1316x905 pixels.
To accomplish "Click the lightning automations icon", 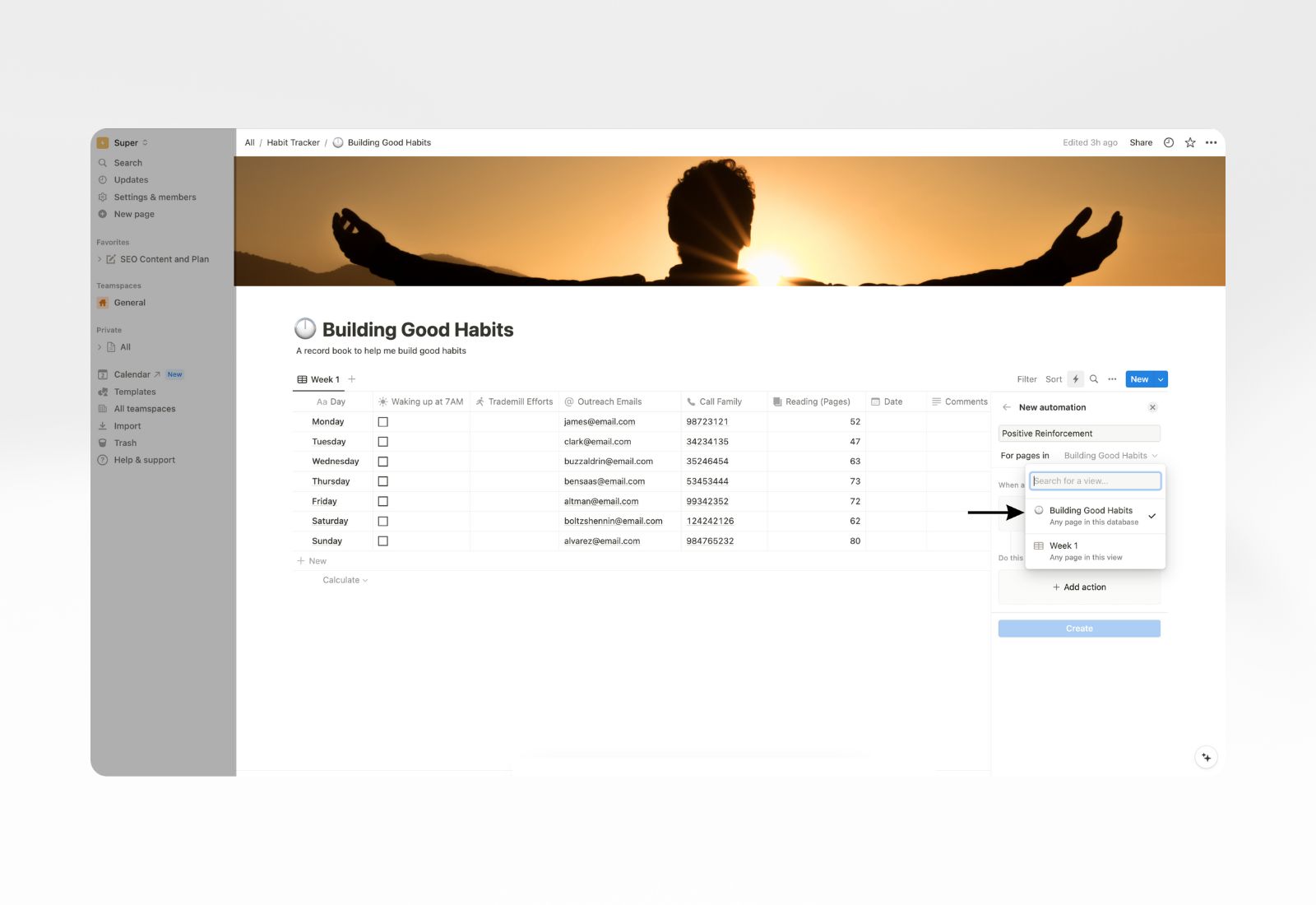I will 1076,379.
